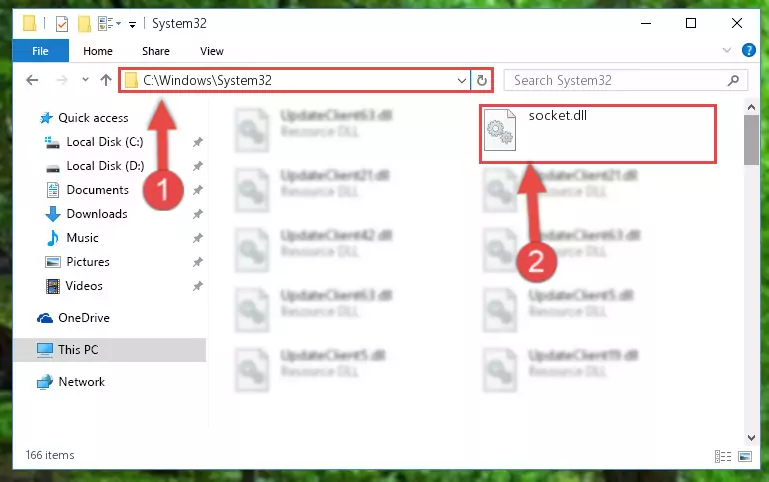Refresh the System32 folder view
Screen dimensions: 769x482
(x=482, y=80)
